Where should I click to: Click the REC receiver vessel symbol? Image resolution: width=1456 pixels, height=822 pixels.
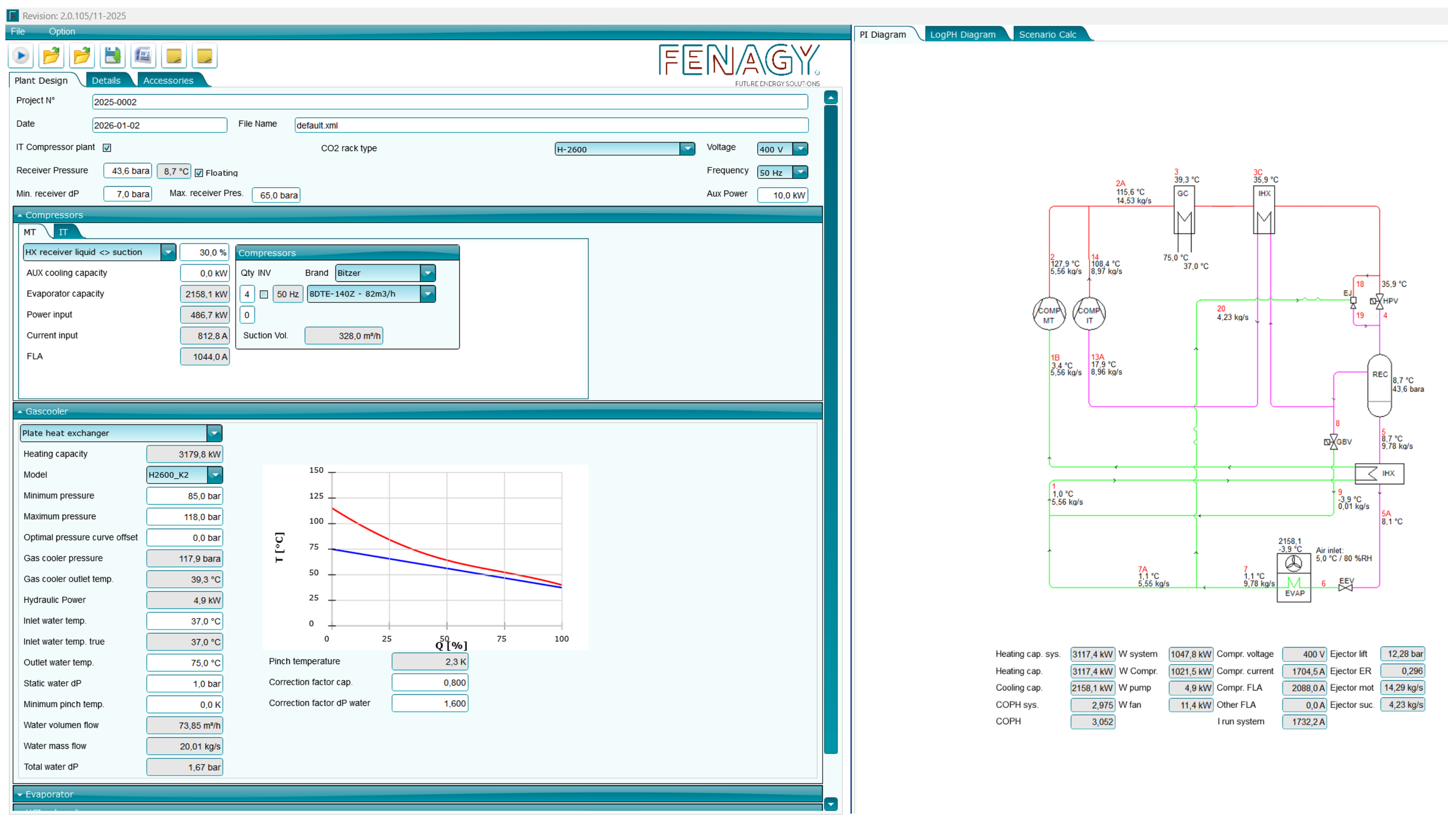click(x=1379, y=384)
